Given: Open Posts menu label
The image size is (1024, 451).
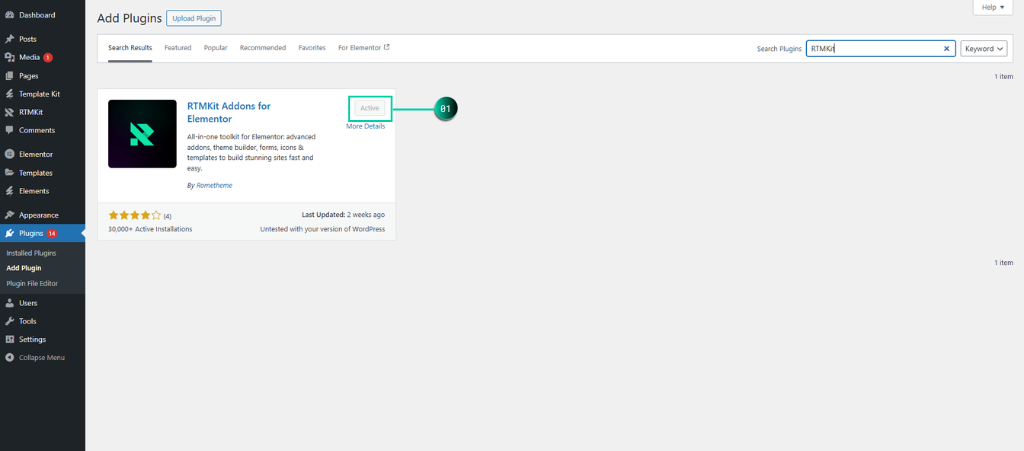Looking at the screenshot, I should pos(28,39).
